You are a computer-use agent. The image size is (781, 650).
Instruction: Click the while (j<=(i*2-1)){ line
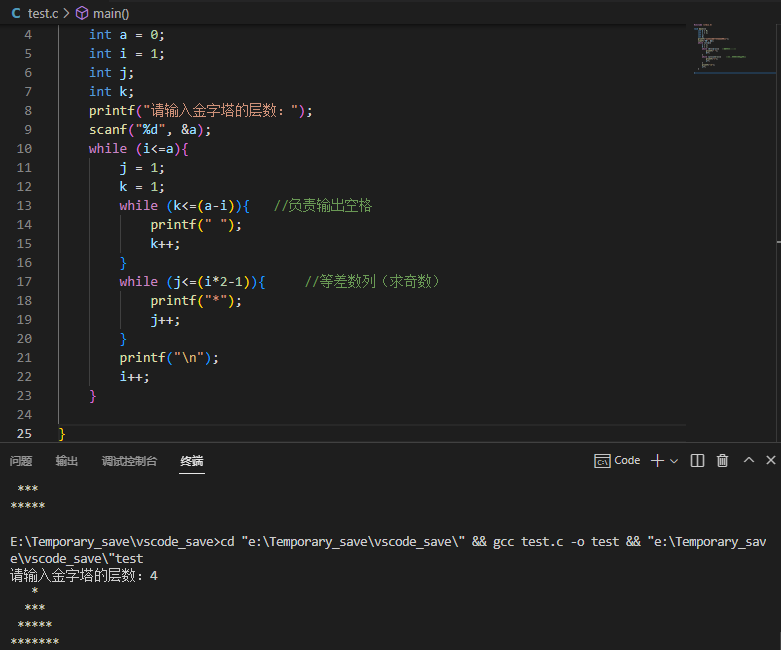tap(192, 281)
